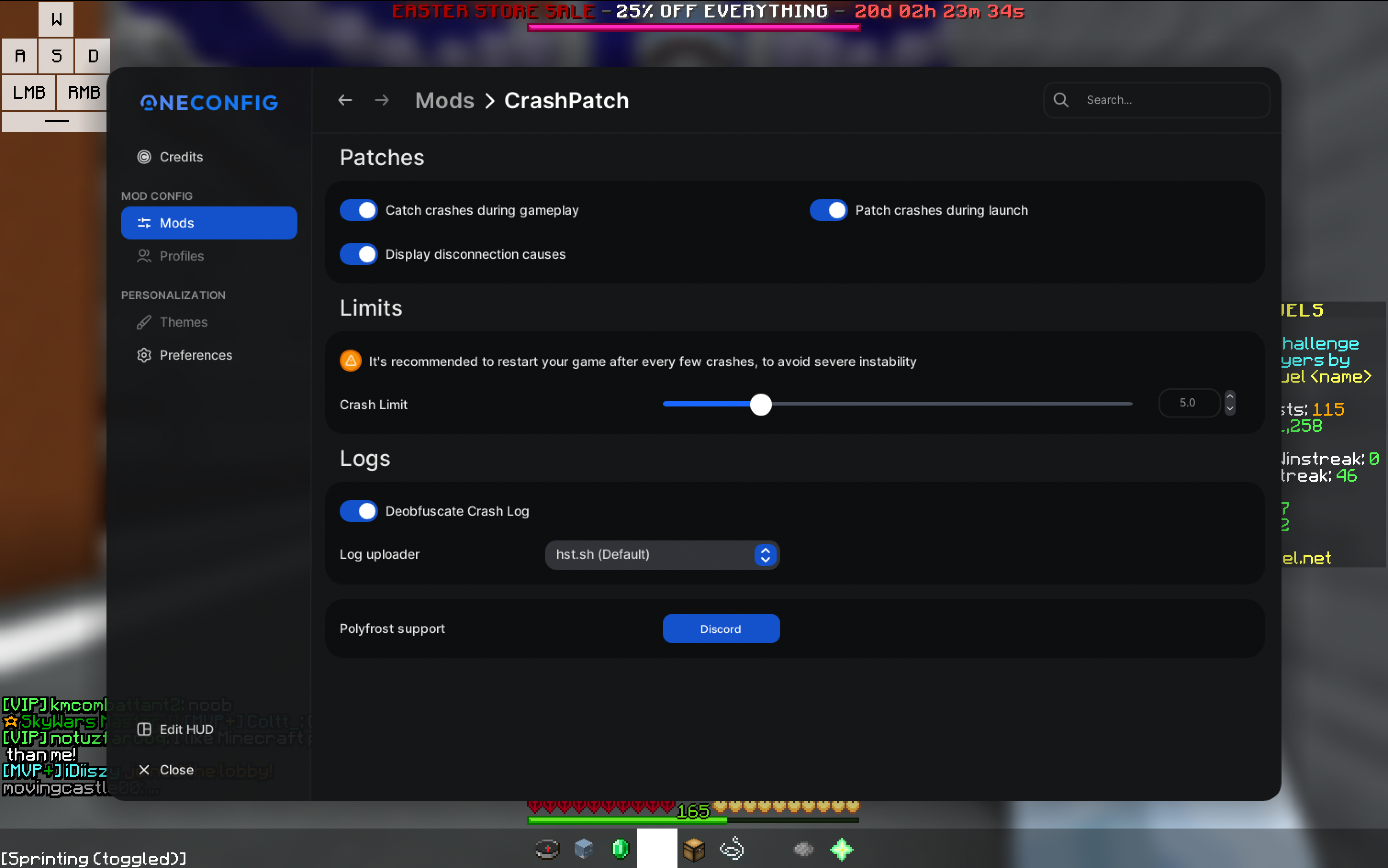Select the compass item in the hotbar

[547, 848]
